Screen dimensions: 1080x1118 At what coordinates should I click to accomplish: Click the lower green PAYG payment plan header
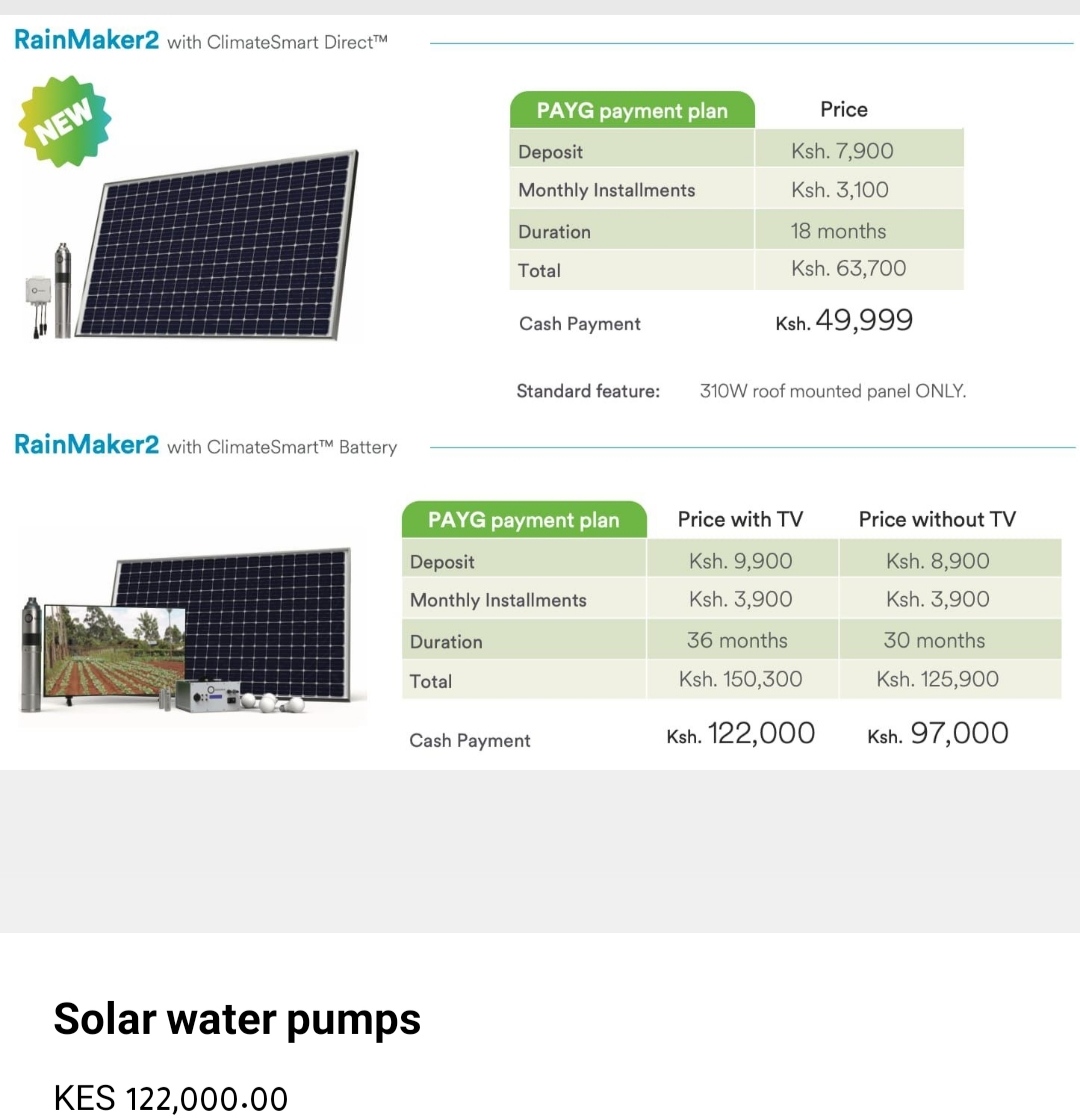[524, 520]
